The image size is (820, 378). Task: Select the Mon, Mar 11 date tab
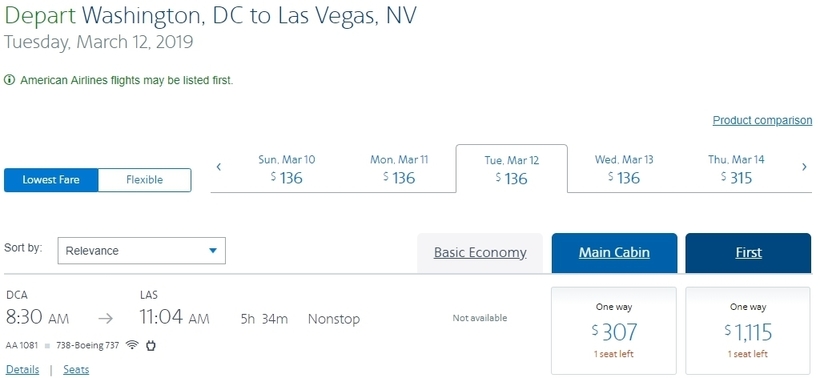pos(399,169)
